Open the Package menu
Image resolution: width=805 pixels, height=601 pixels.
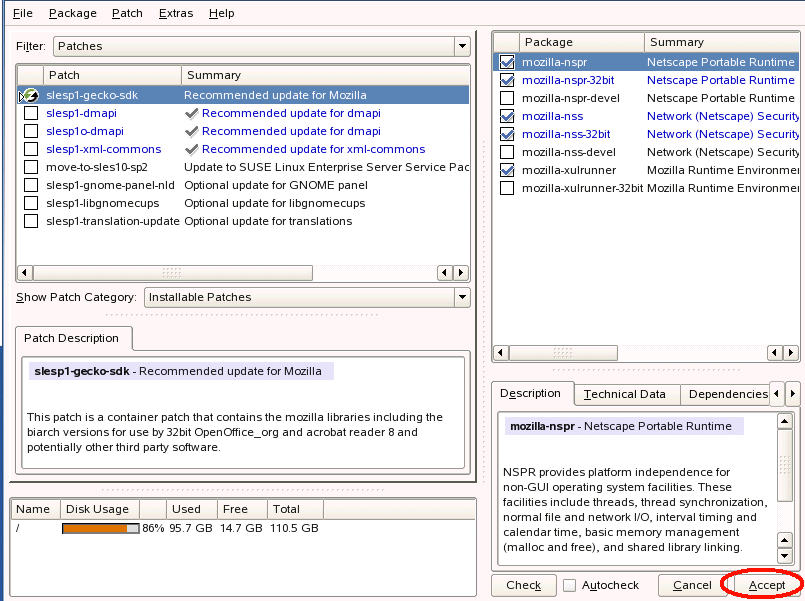pyautogui.click(x=72, y=13)
